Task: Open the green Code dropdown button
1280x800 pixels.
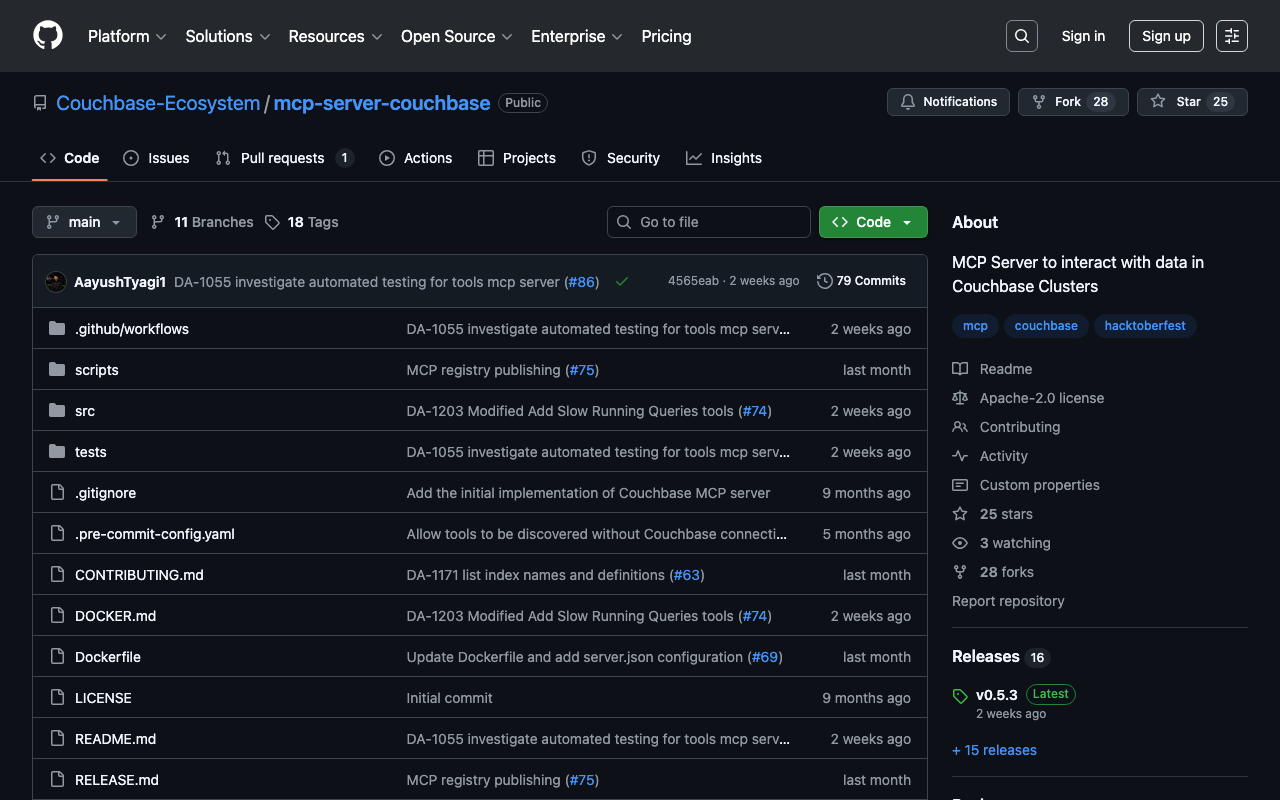Action: (x=872, y=222)
